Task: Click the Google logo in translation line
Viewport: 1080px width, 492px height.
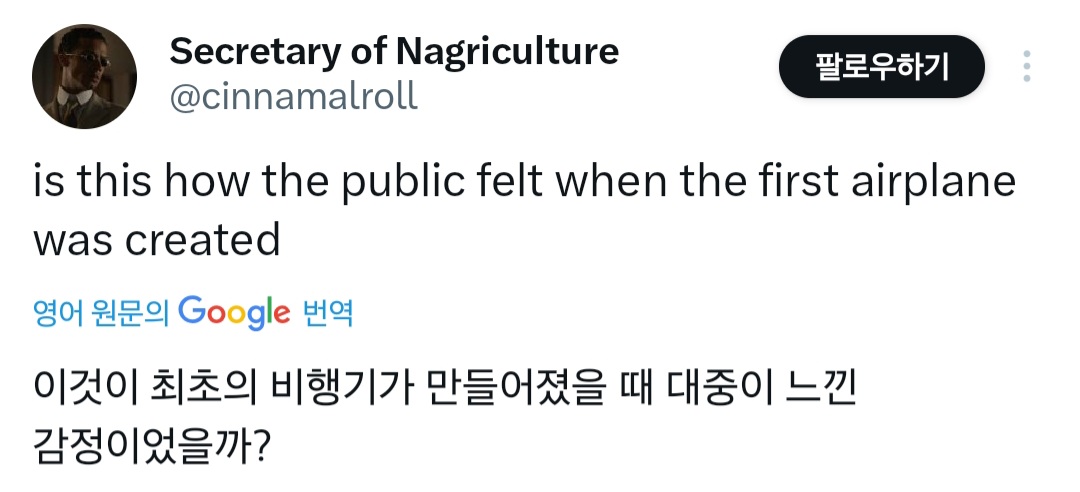Action: 234,314
